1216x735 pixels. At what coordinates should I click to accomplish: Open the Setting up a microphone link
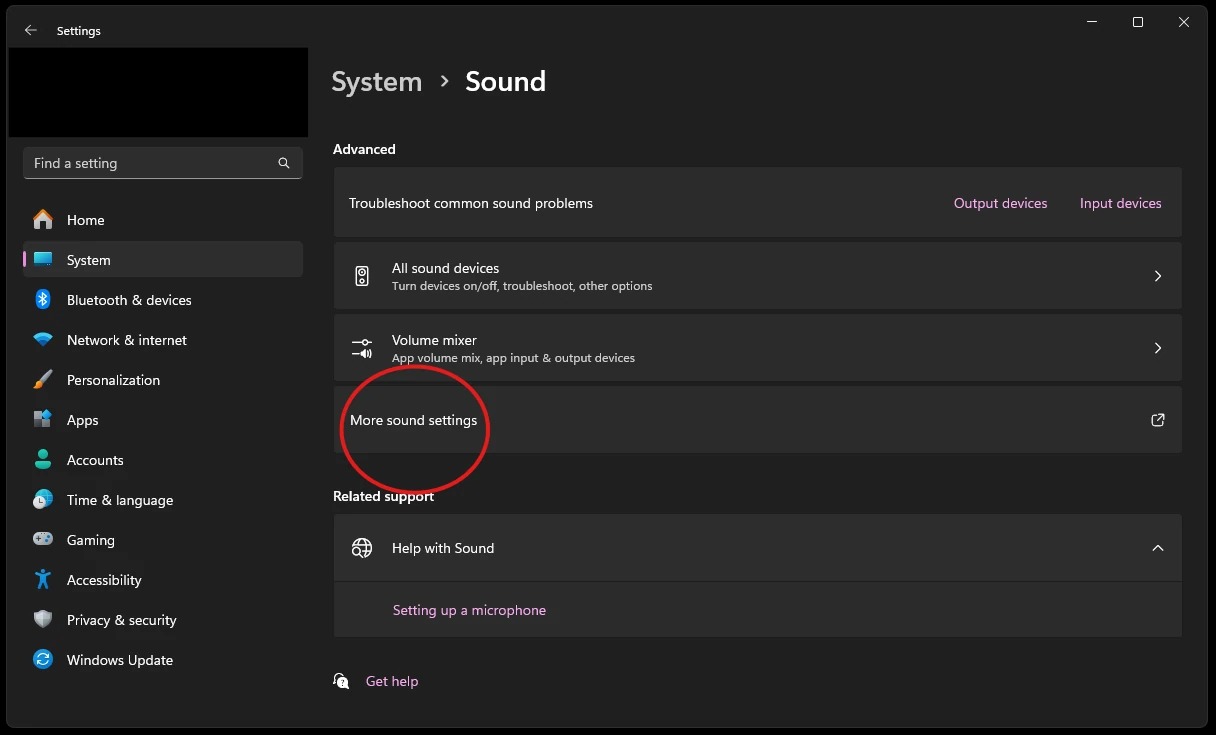(x=469, y=610)
